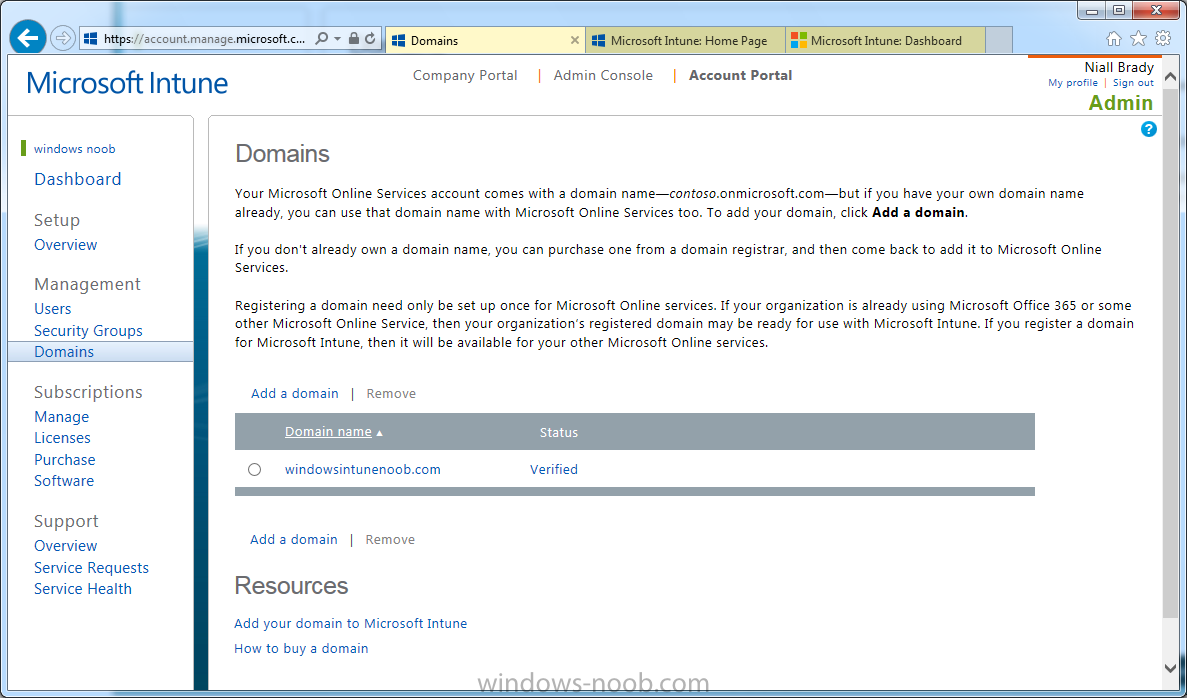Image resolution: width=1187 pixels, height=698 pixels.
Task: Select the windowsintunenoob.com radio button
Action: [254, 470]
